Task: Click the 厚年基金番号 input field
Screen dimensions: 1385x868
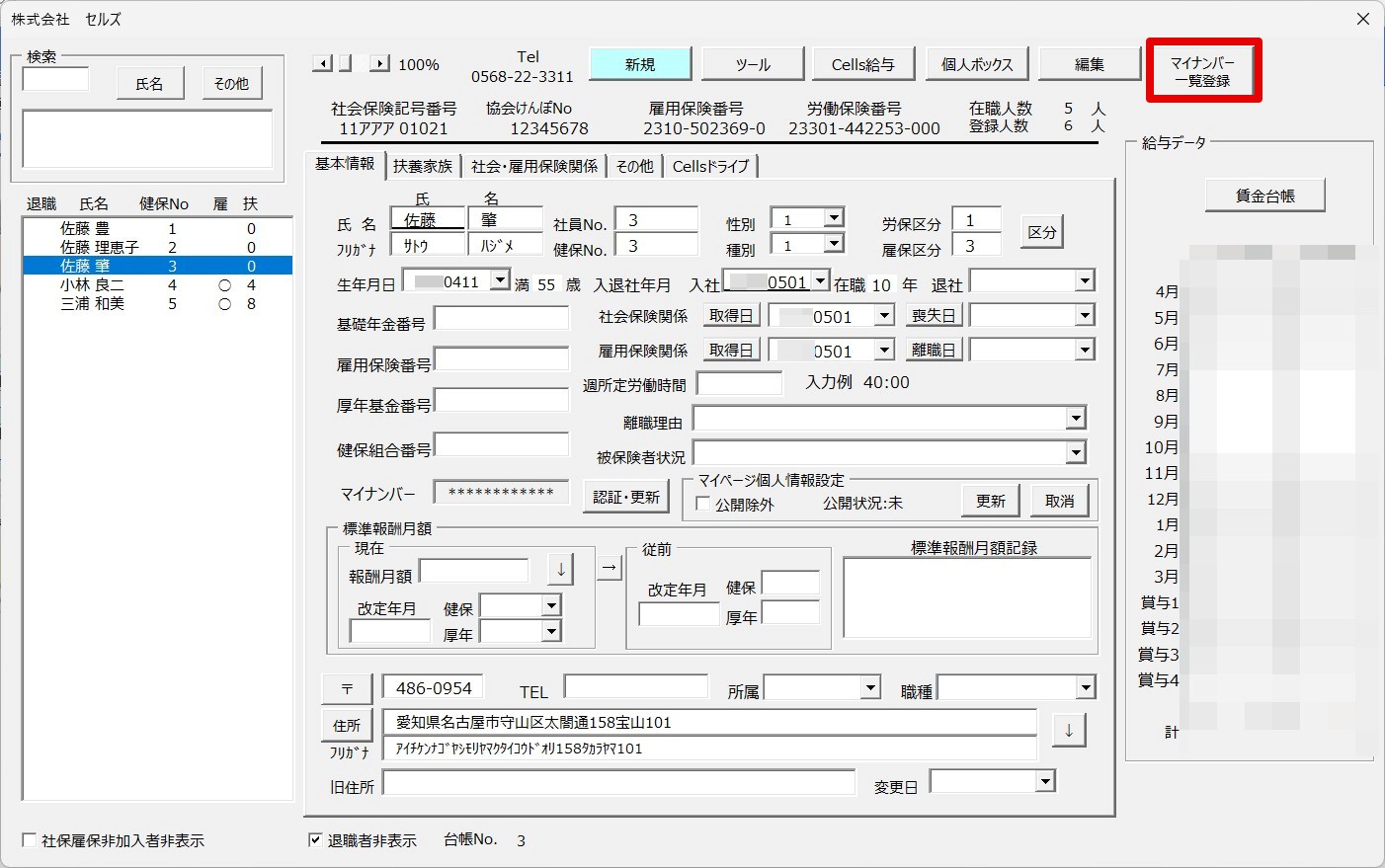Action: pyautogui.click(x=502, y=400)
